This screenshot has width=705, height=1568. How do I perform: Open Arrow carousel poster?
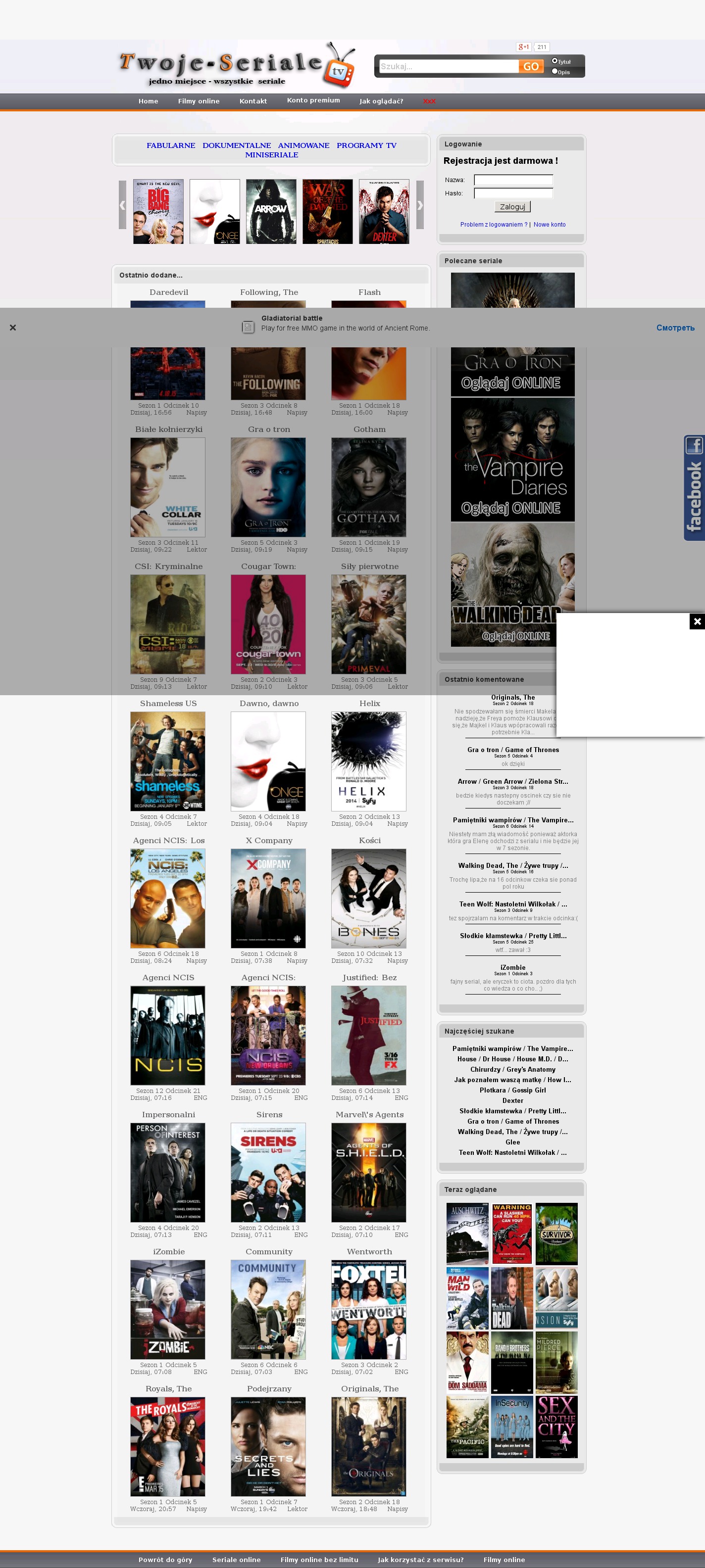[x=271, y=212]
